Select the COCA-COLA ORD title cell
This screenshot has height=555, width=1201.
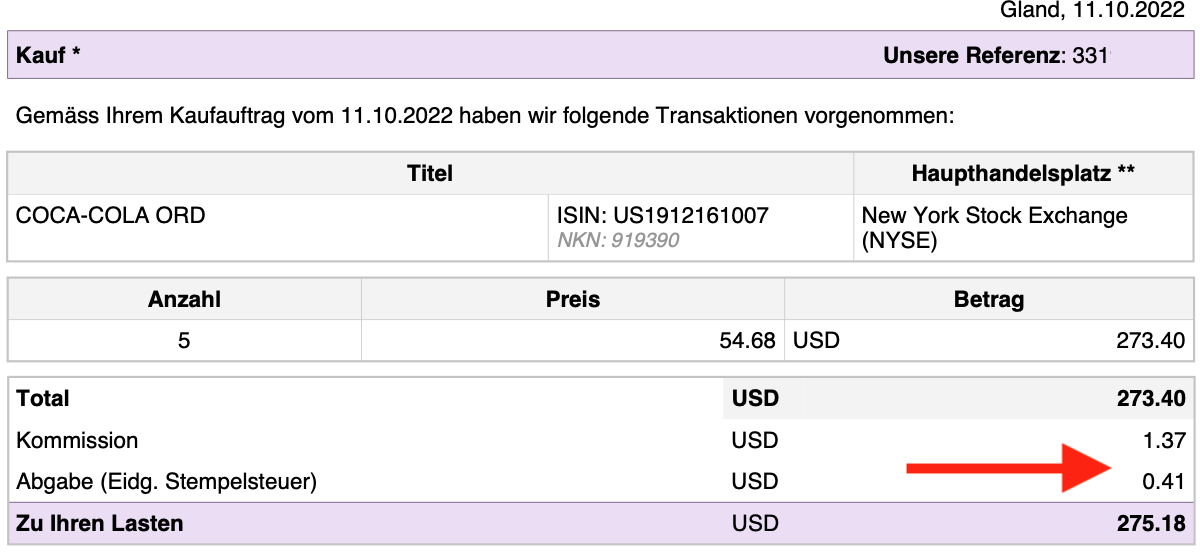(111, 215)
